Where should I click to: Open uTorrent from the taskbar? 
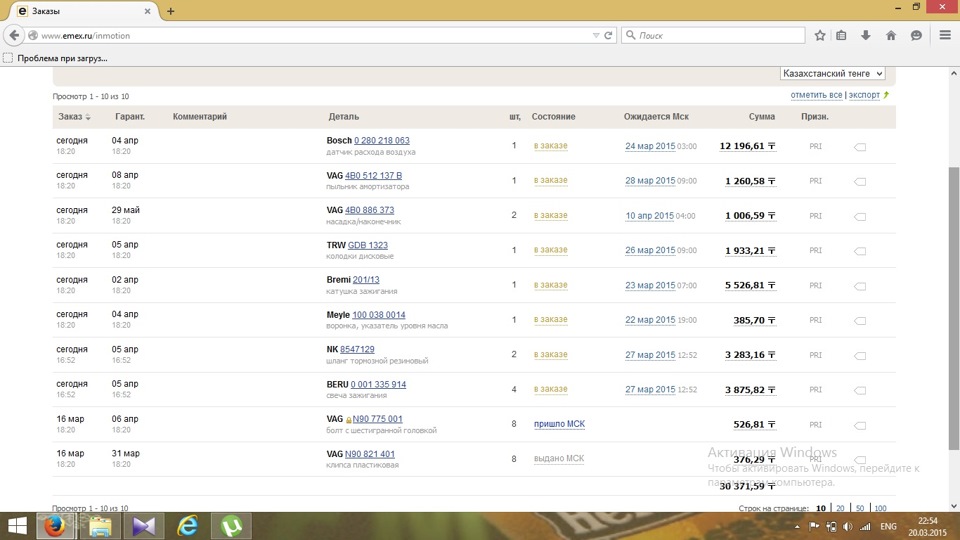click(231, 527)
